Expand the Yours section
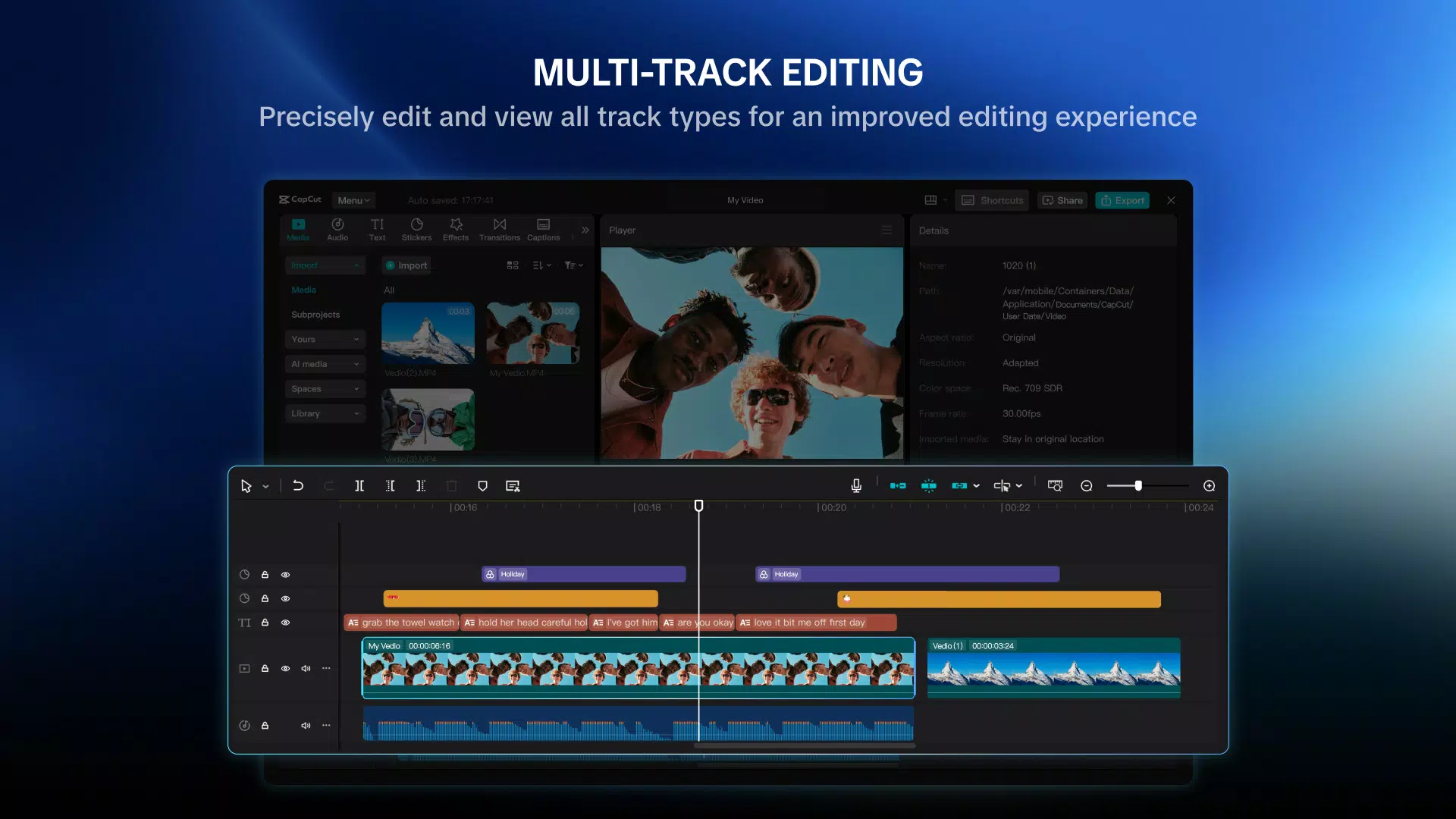This screenshot has height=819, width=1456. pos(325,339)
